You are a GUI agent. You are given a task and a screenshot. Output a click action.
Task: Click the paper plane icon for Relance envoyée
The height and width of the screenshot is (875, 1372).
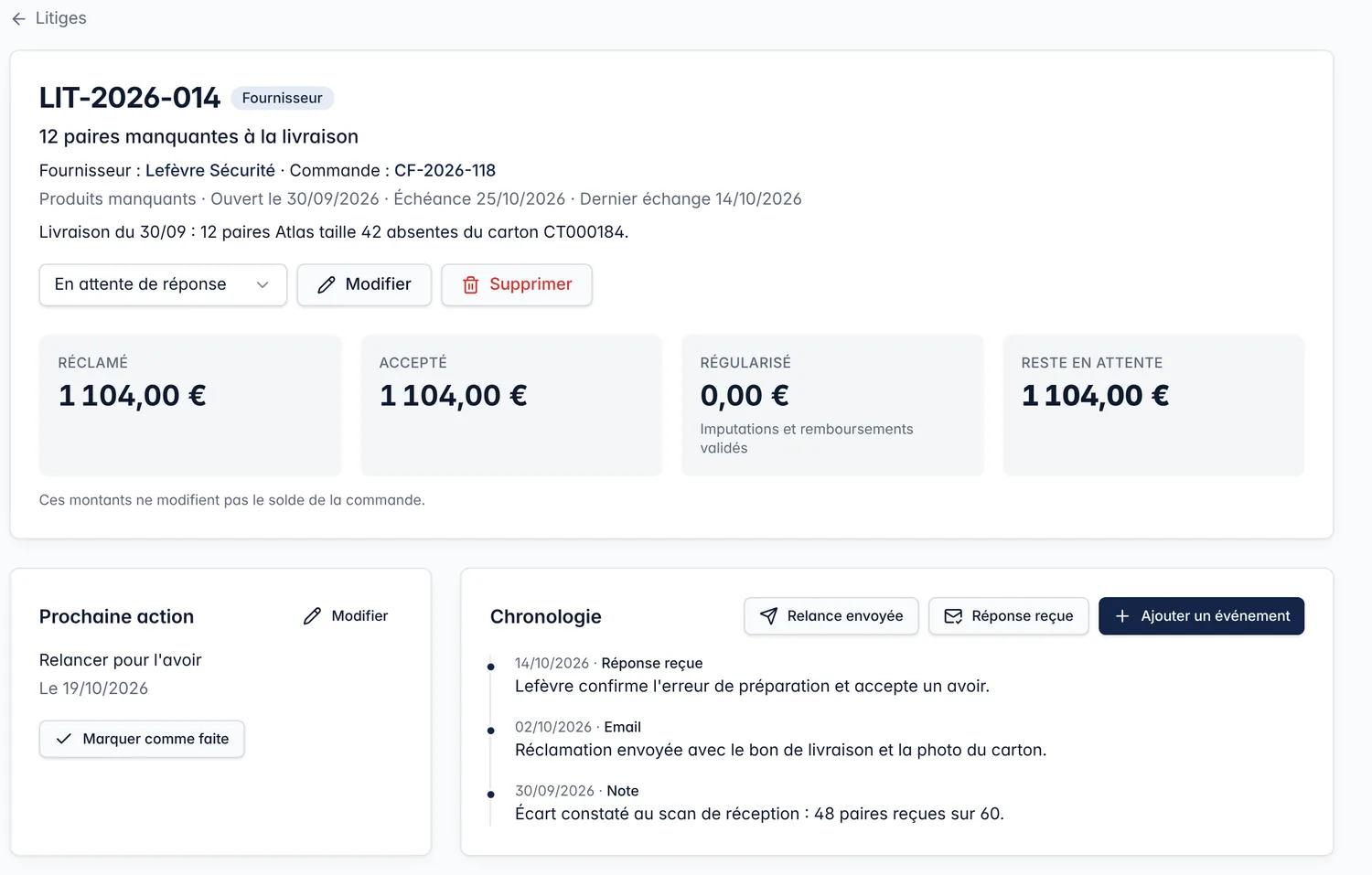(769, 616)
